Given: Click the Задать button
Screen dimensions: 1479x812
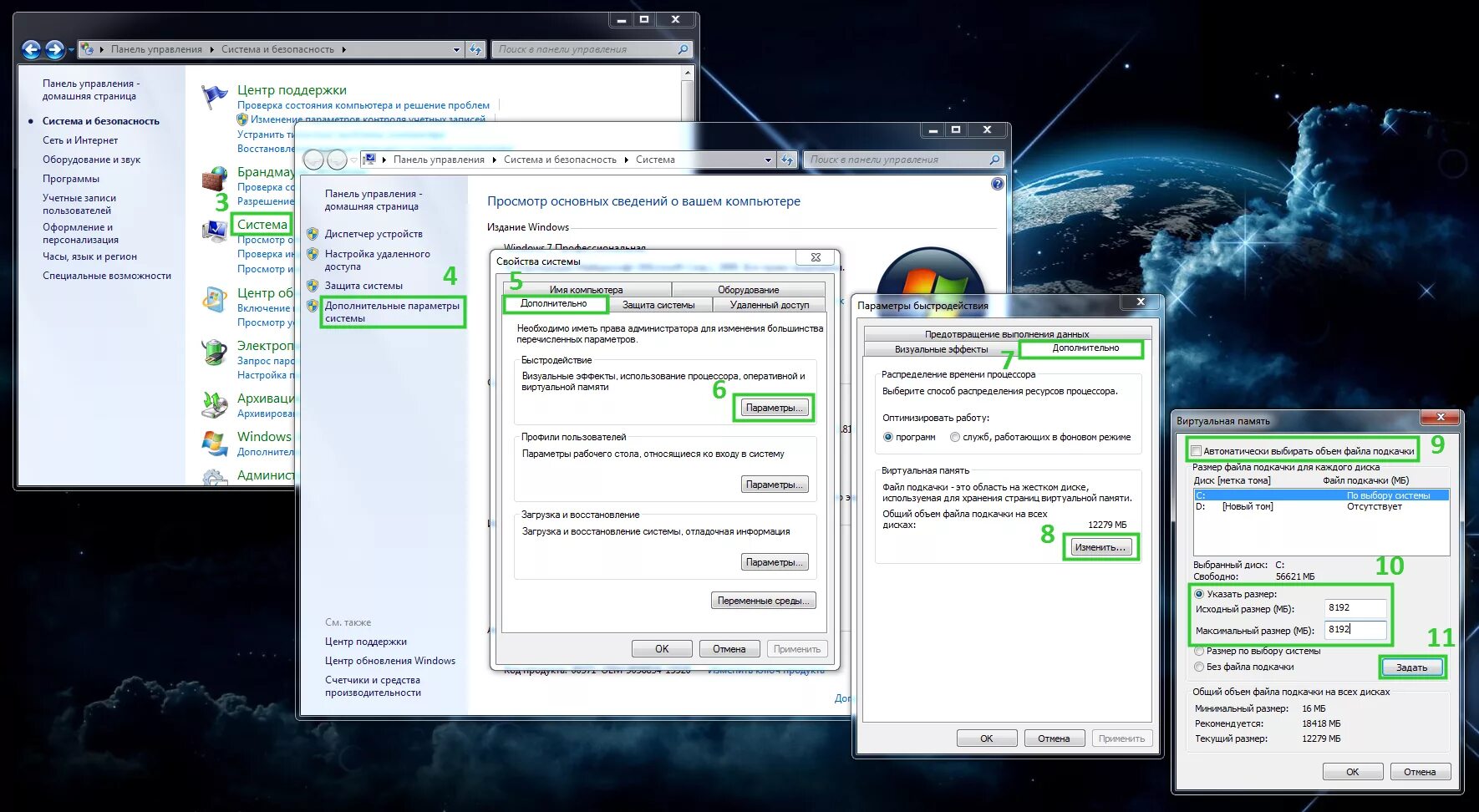Looking at the screenshot, I should 1411,667.
